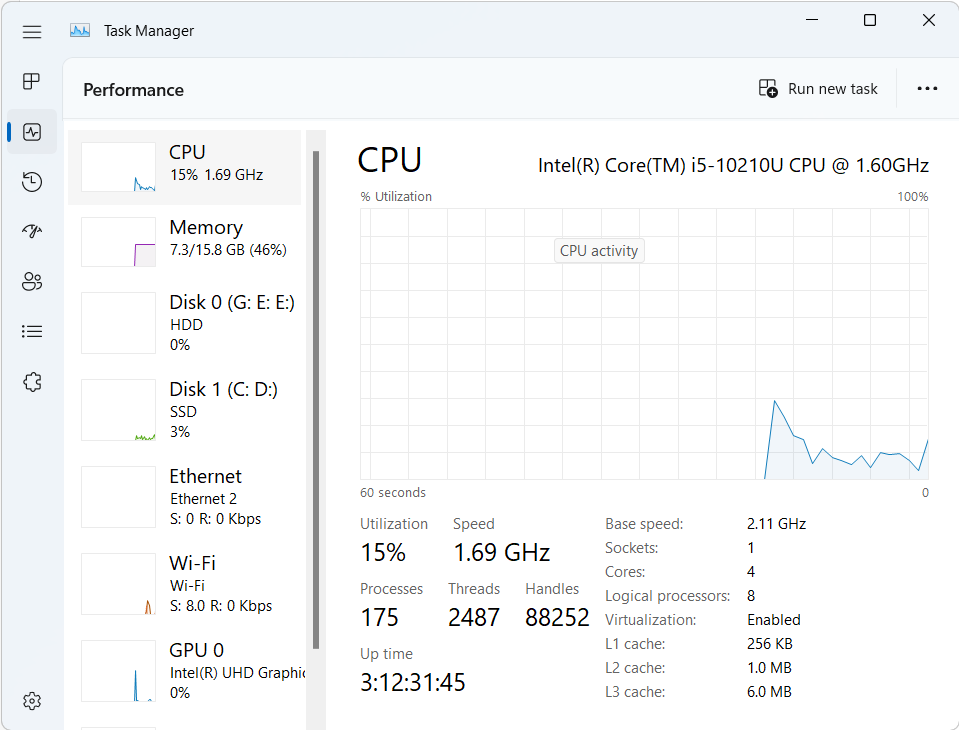Image resolution: width=959 pixels, height=730 pixels.
Task: Click the CPU utilization graph
Action: tap(644, 344)
